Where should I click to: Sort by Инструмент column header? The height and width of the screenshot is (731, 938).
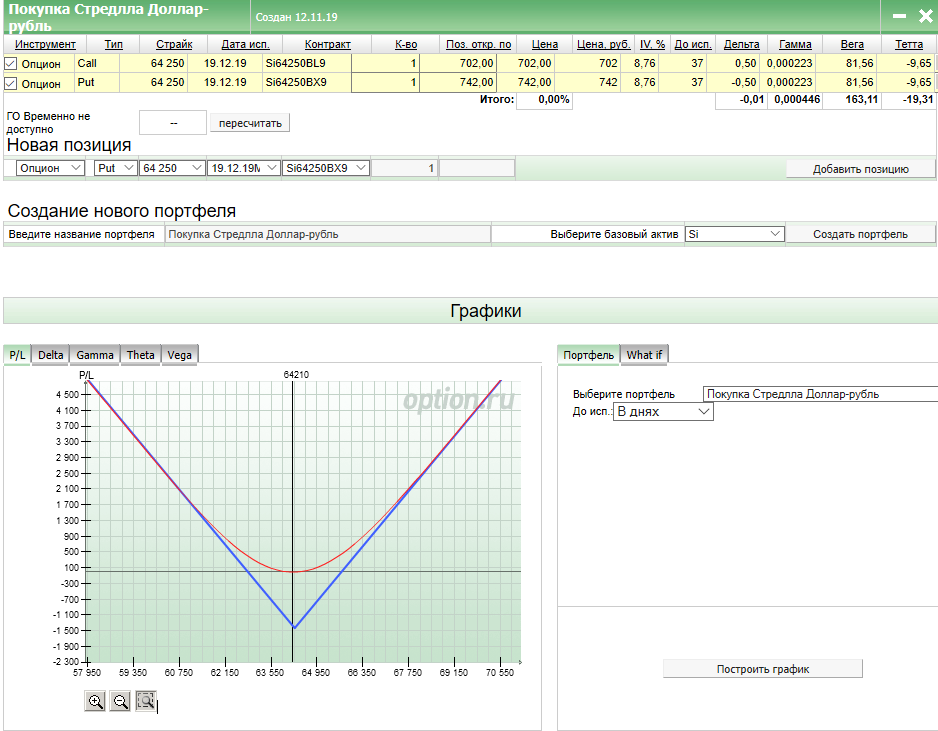[x=45, y=44]
